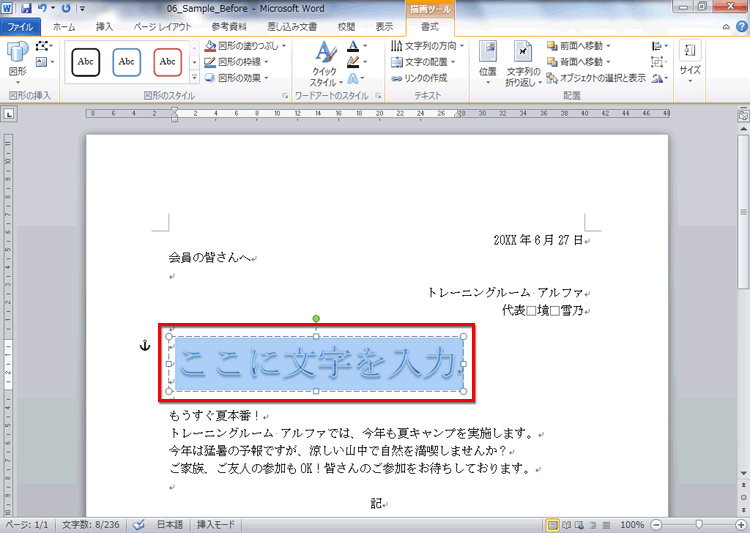Image resolution: width=750 pixels, height=533 pixels.
Task: Toggle the ruler button above vertical scrollbar
Action: (x=743, y=116)
